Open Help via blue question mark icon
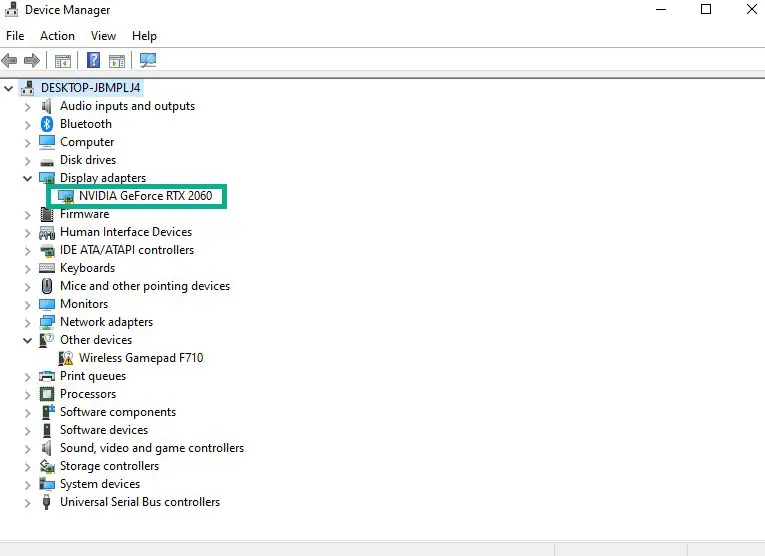 [x=93, y=60]
